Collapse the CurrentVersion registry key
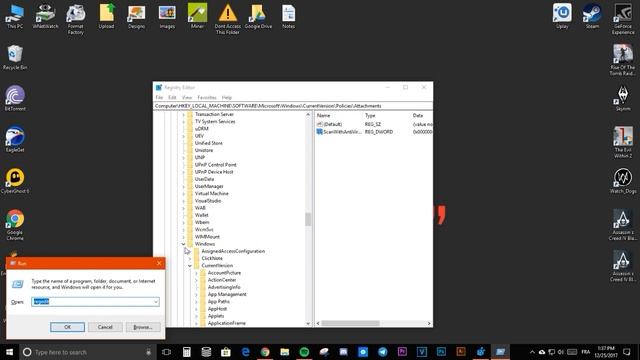 190,266
